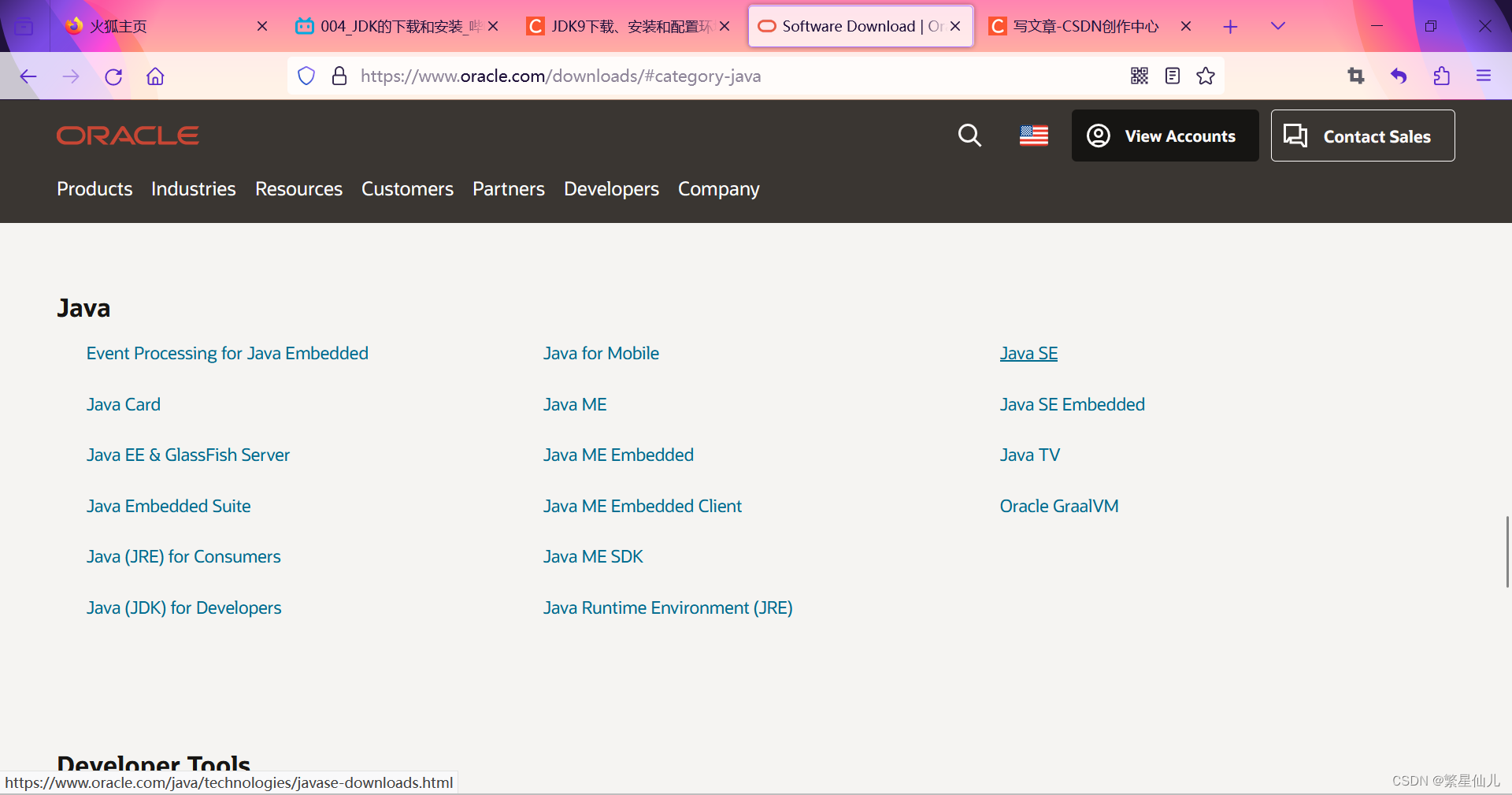Screen dimensions: 1512x795
Task: Click the Oracle logo
Action: (128, 136)
